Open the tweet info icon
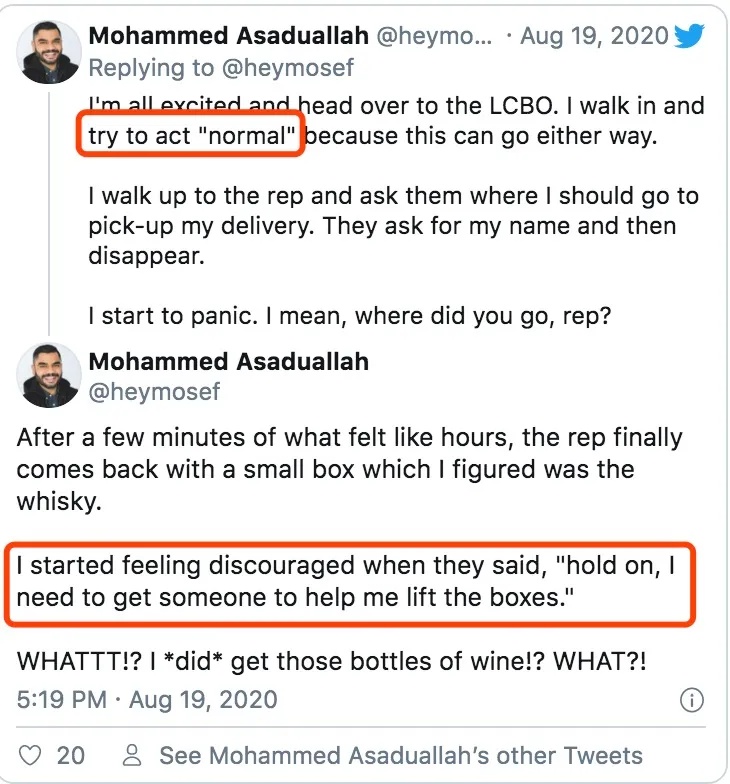This screenshot has height=784, width=730. tap(691, 700)
